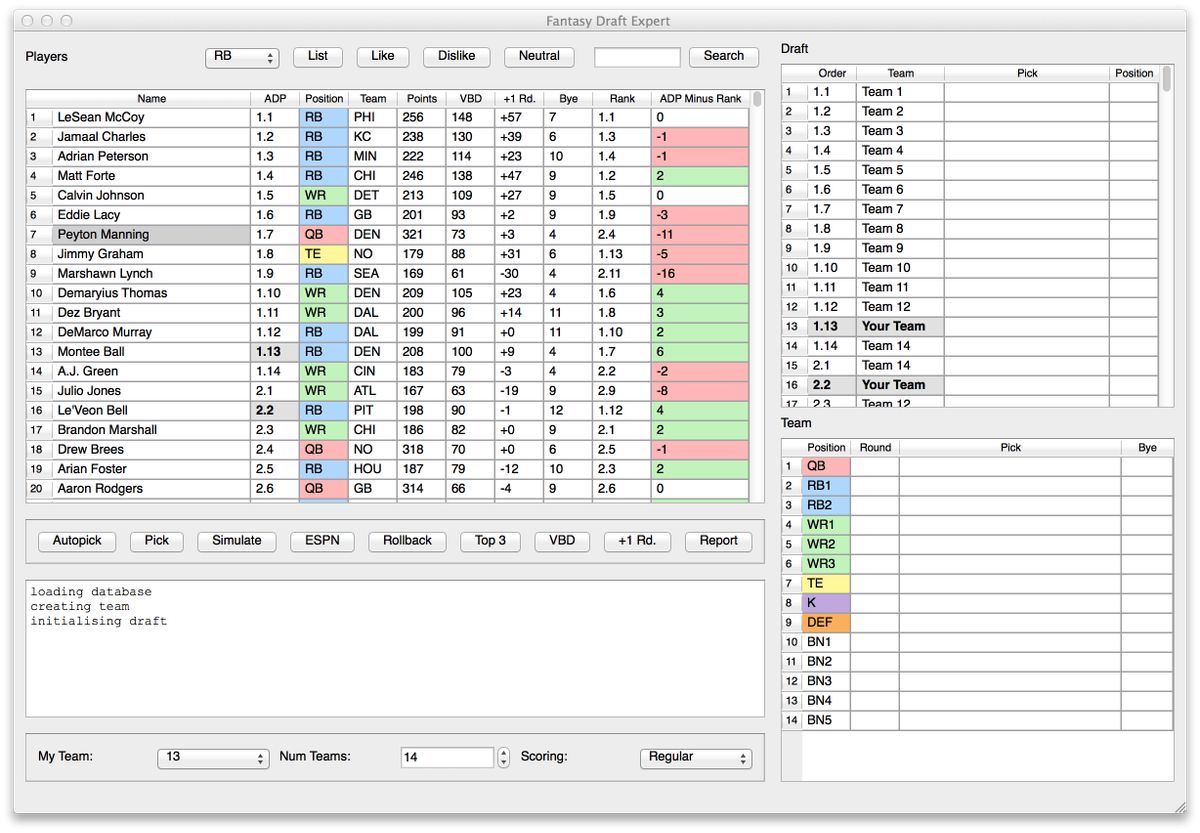Click the +1 Rd. button
The height and width of the screenshot is (833, 1200).
coord(637,540)
